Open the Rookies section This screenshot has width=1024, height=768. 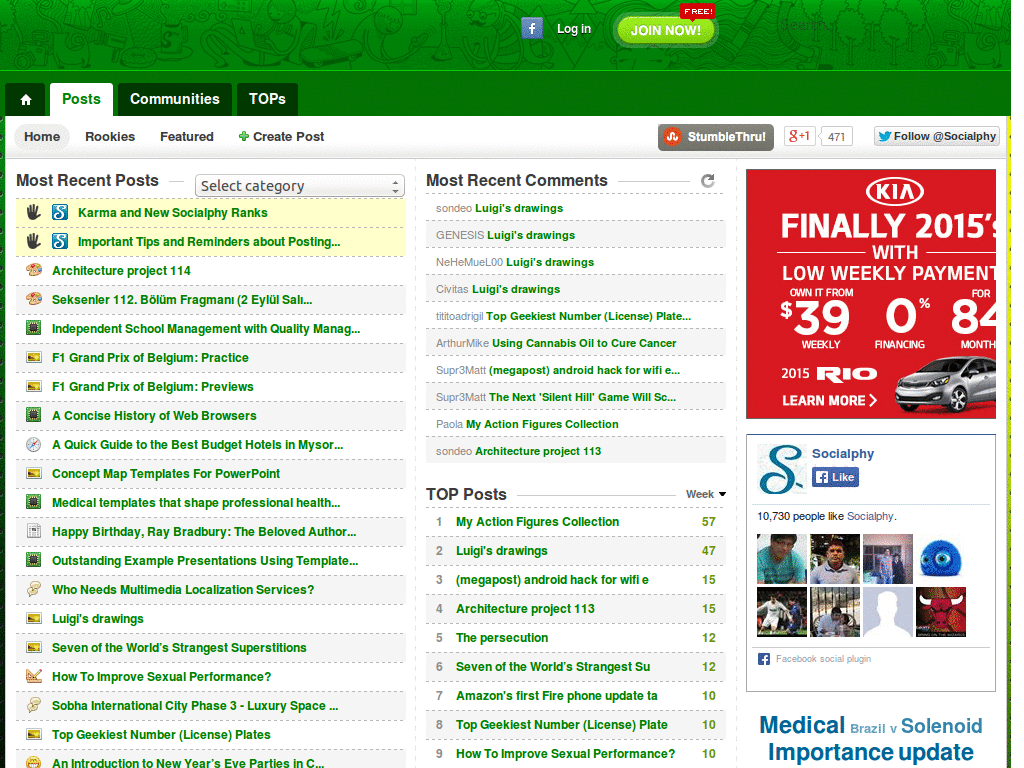click(x=110, y=136)
